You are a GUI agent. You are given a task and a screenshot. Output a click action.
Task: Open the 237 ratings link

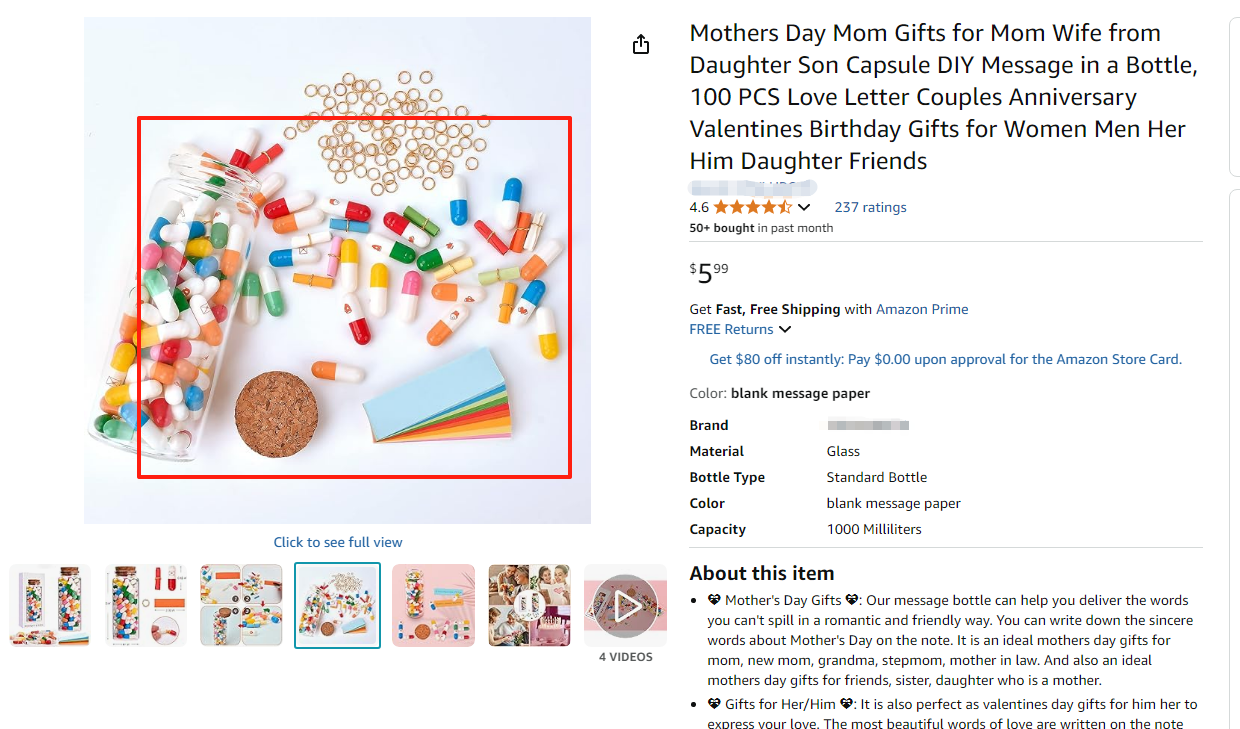870,207
